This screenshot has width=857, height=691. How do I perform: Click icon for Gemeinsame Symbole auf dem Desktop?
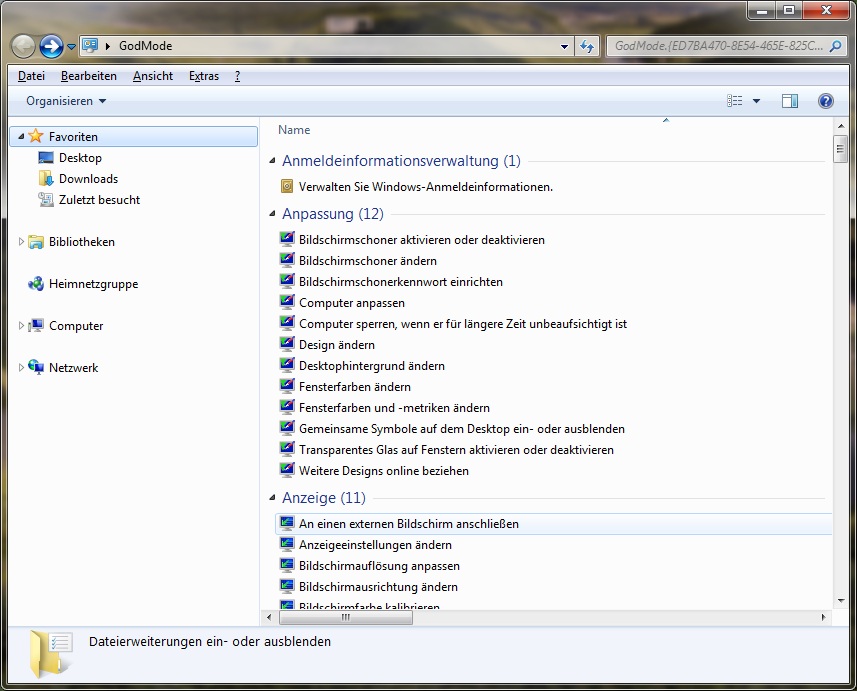287,428
